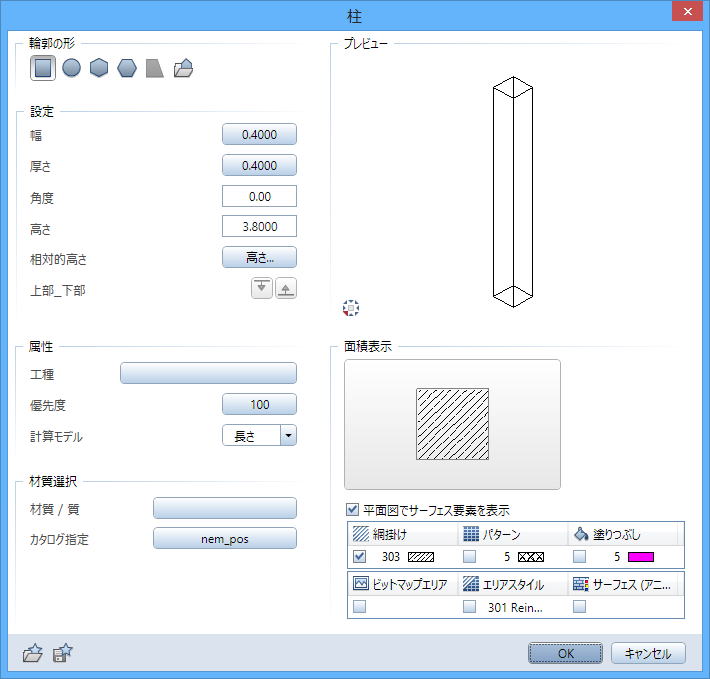Click the 網掛け hatching header icon
Screen dimensions: 710x679
point(361,534)
